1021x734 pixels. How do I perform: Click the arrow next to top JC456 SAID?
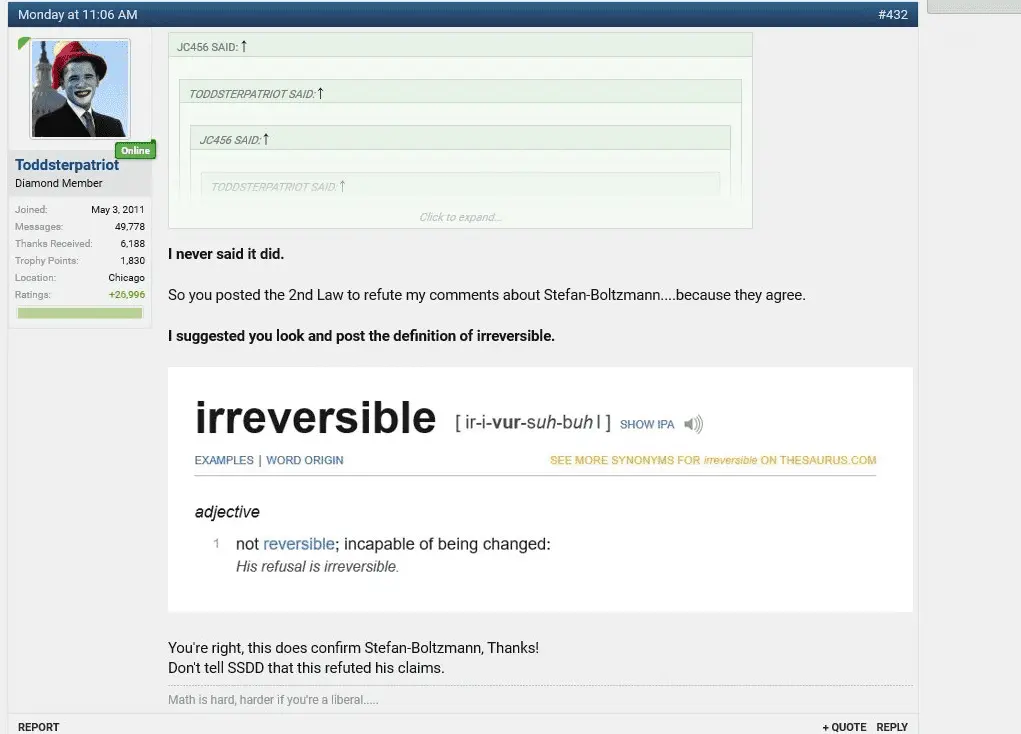tap(244, 46)
